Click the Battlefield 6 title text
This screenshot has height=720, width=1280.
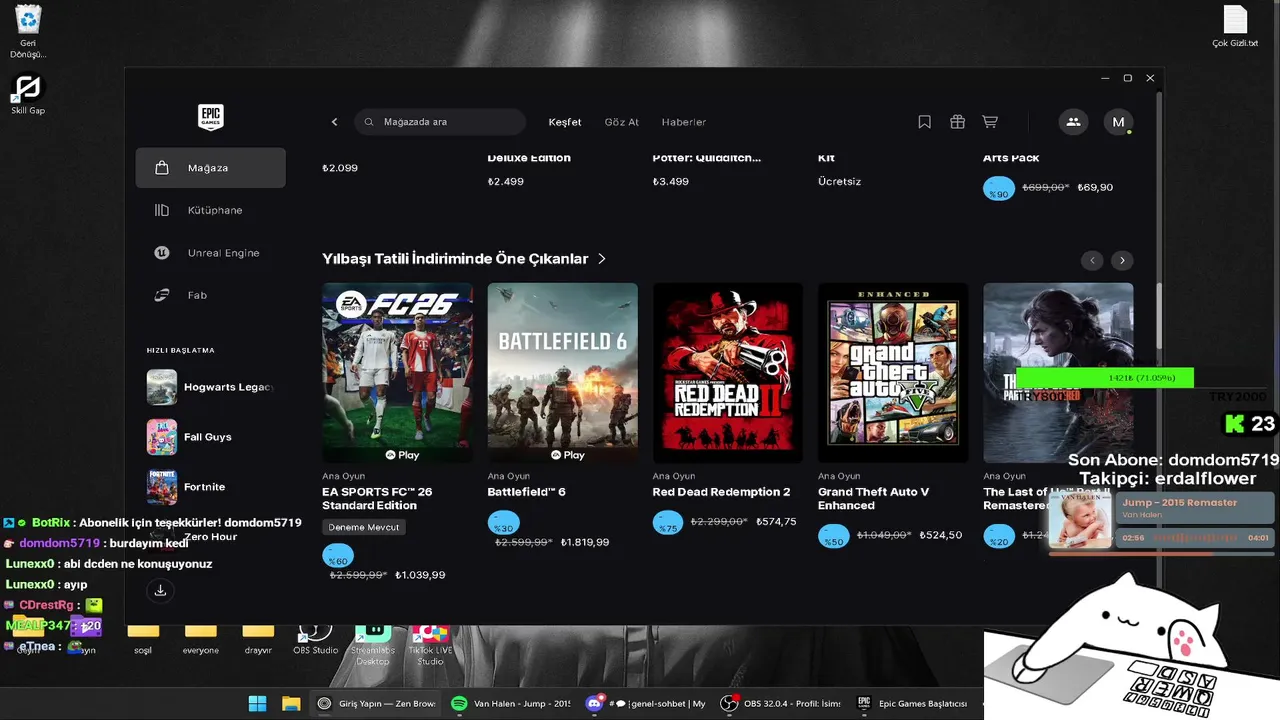[526, 492]
